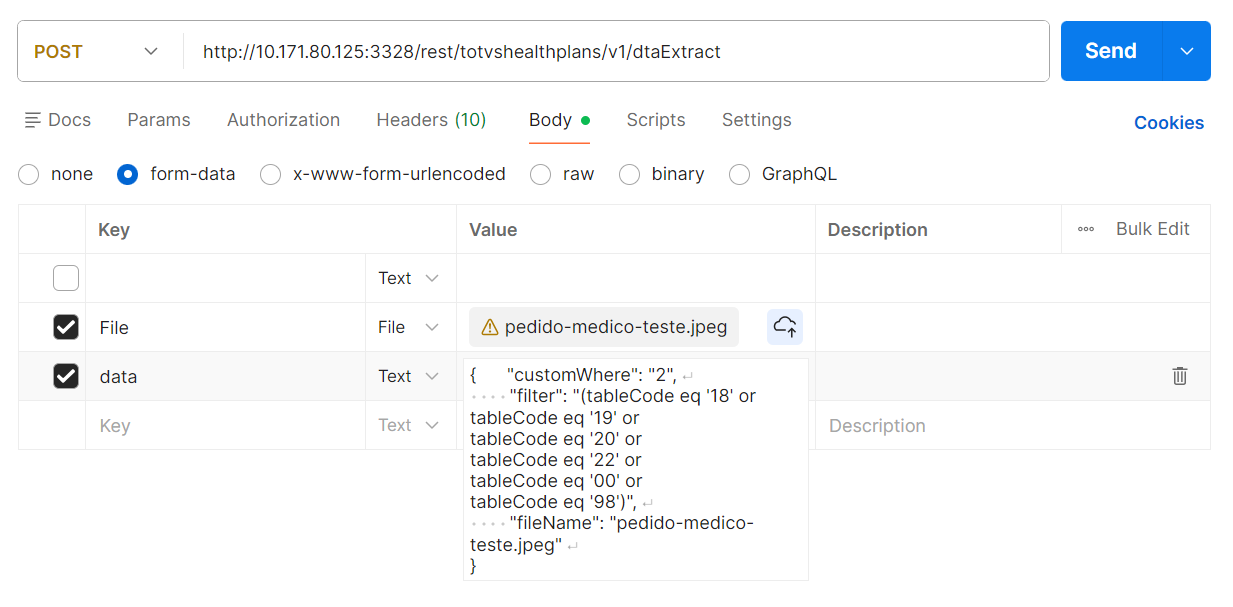Open the POST method dropdown
The height and width of the screenshot is (607, 1233).
click(x=97, y=51)
